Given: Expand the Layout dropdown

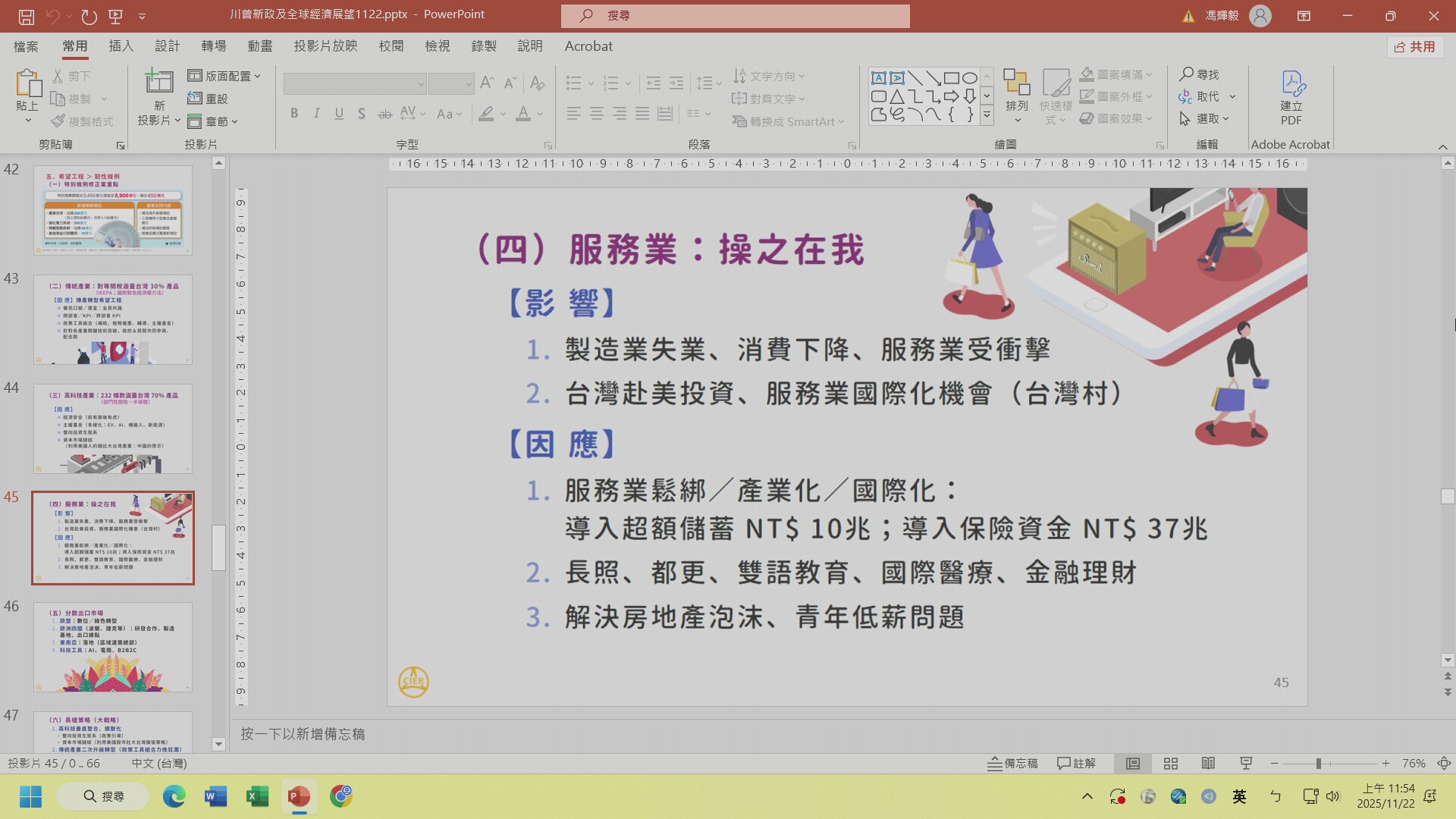Looking at the screenshot, I should point(224,76).
